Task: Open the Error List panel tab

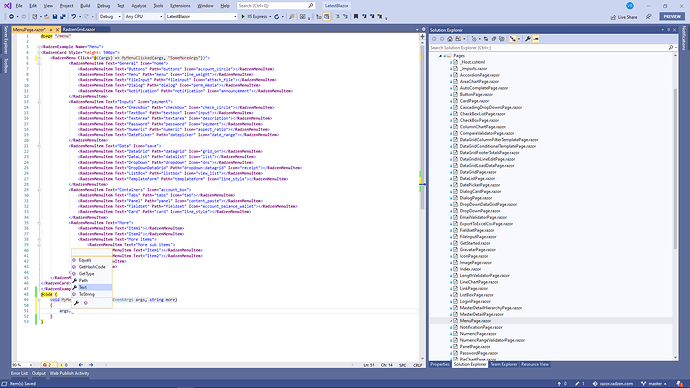Action: point(19,373)
